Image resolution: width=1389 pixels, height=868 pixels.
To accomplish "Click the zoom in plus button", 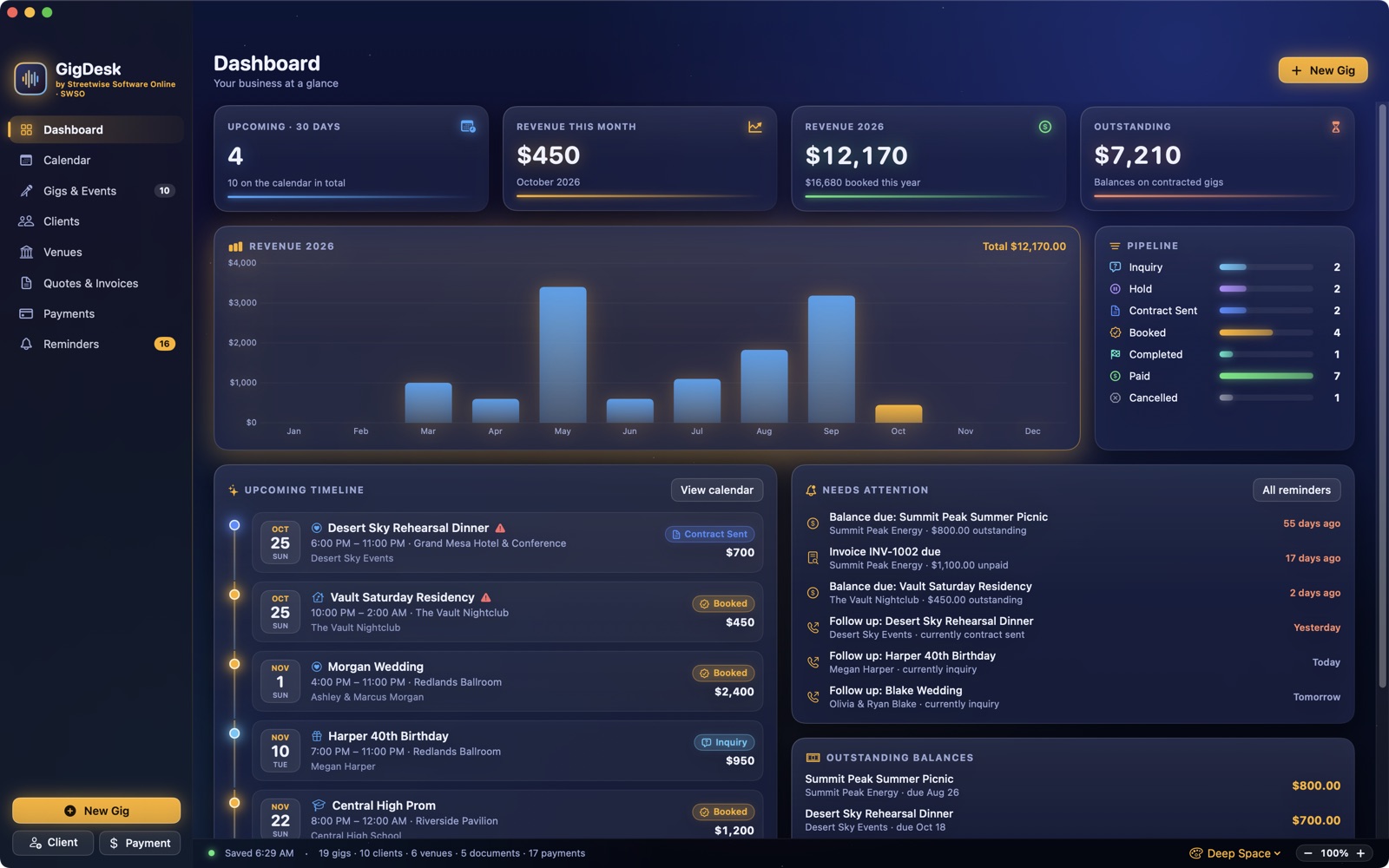I will [1360, 853].
